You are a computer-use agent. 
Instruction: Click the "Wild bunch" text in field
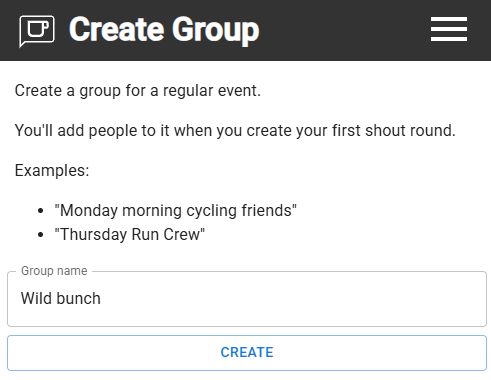click(61, 298)
